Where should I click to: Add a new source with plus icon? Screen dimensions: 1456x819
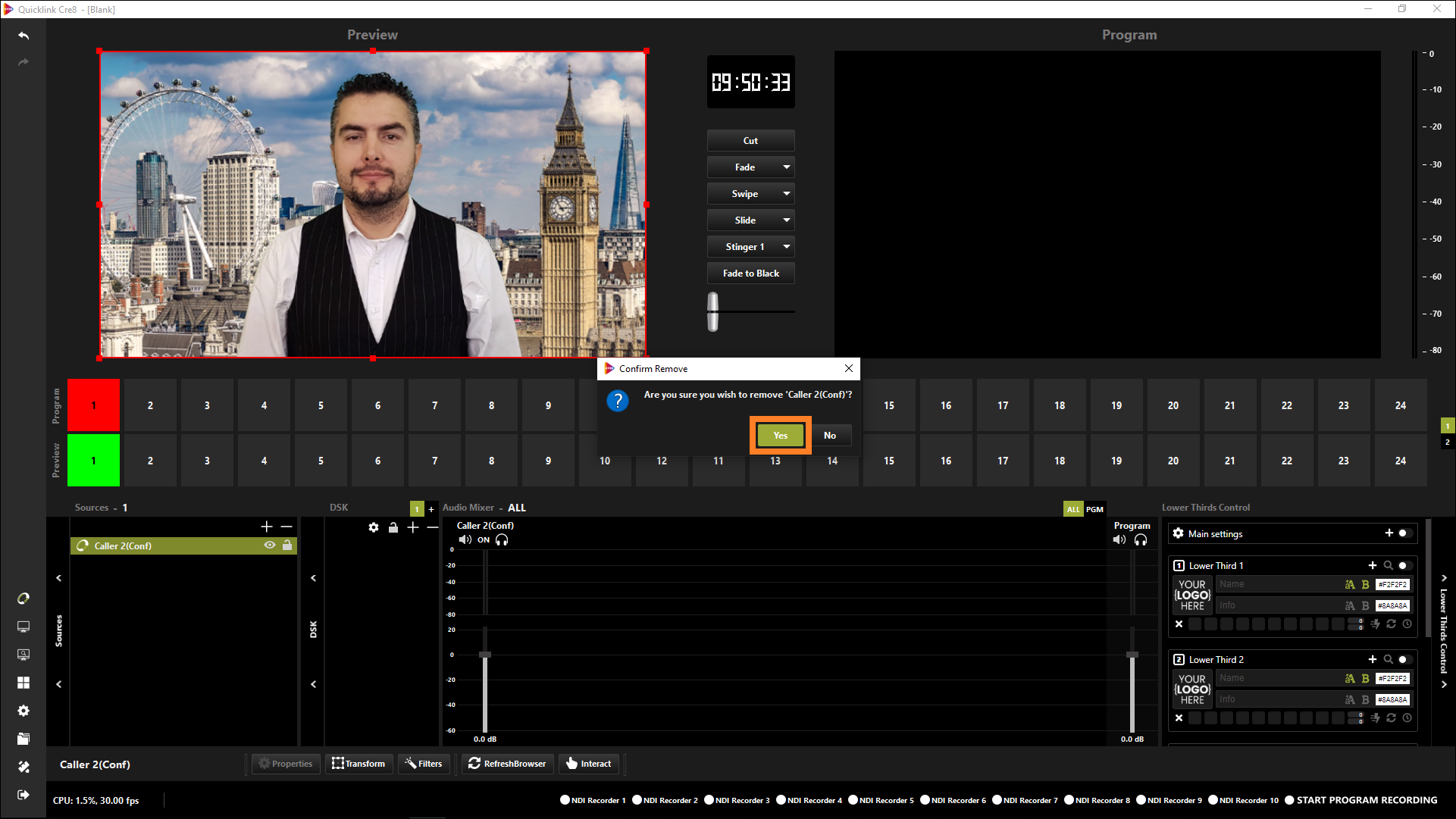[266, 527]
